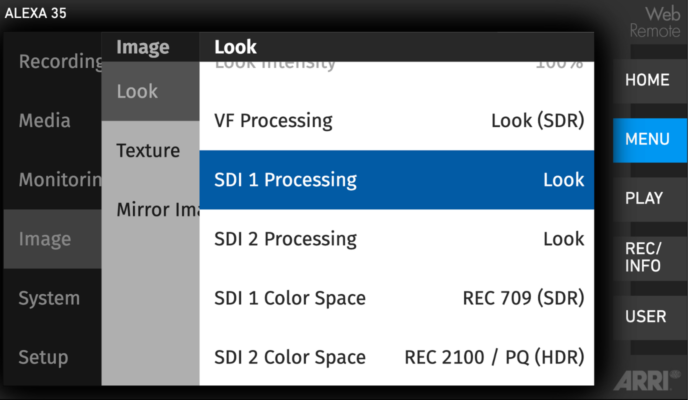Open the highlighted SDI 1 Processing option
The height and width of the screenshot is (400, 688).
point(397,180)
